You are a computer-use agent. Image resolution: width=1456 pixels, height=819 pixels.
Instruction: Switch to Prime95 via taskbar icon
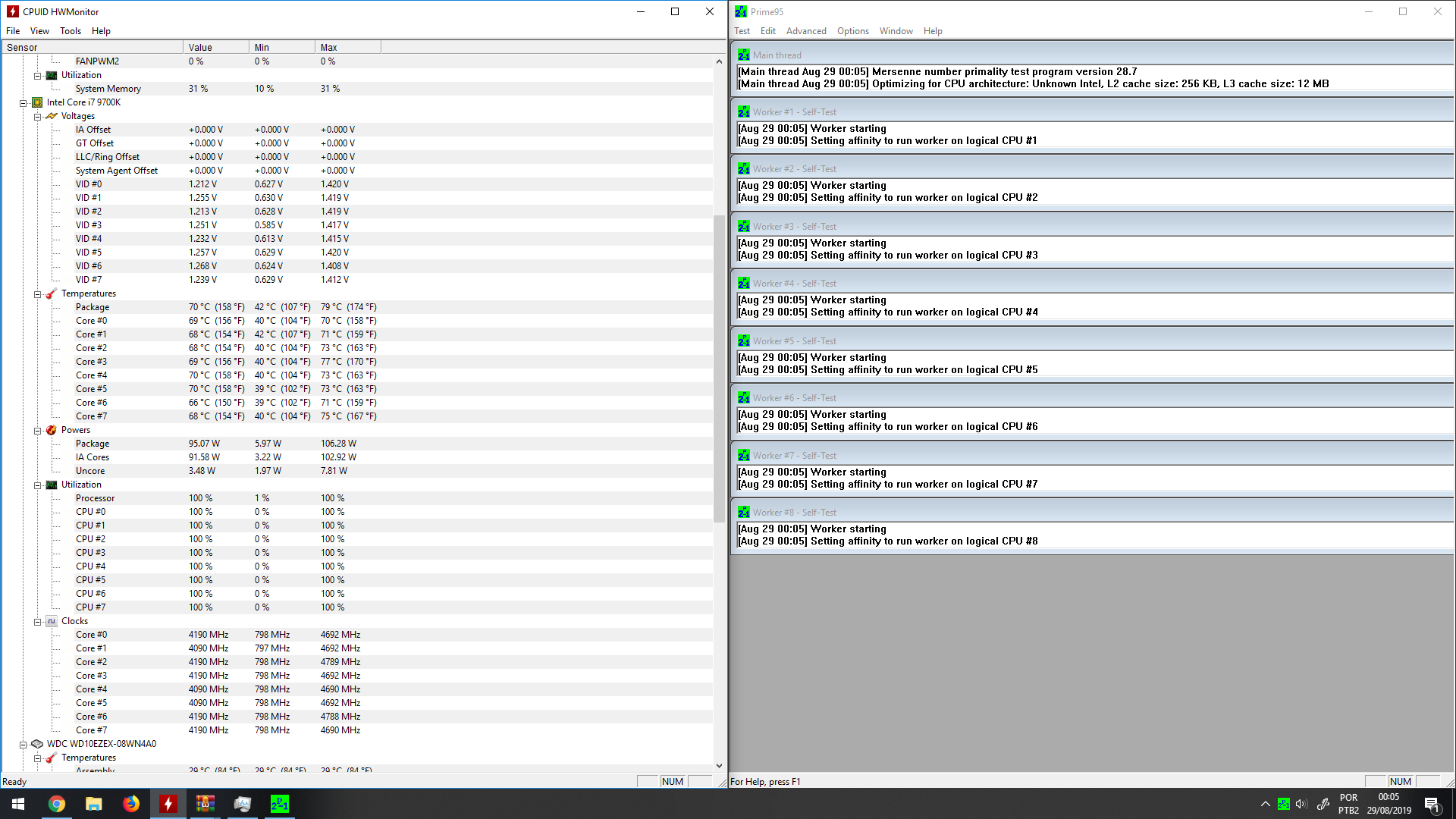click(x=279, y=804)
